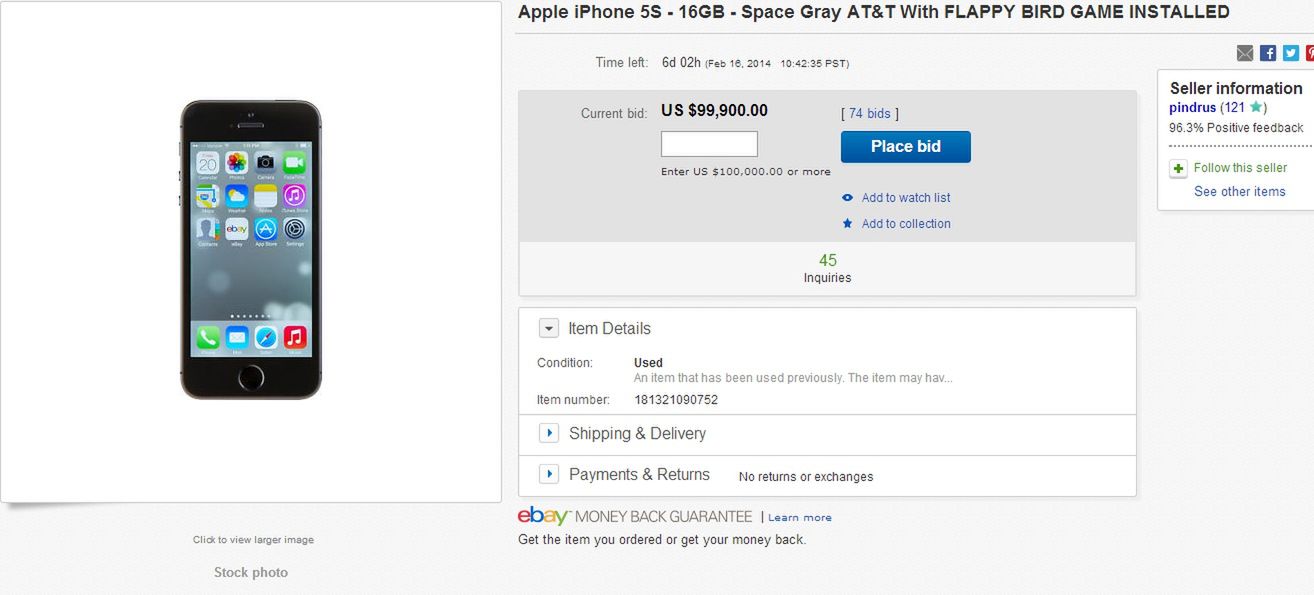Click the eBay logo in Money Back Guarantee
Screen dimensions: 1314x595
pos(543,516)
